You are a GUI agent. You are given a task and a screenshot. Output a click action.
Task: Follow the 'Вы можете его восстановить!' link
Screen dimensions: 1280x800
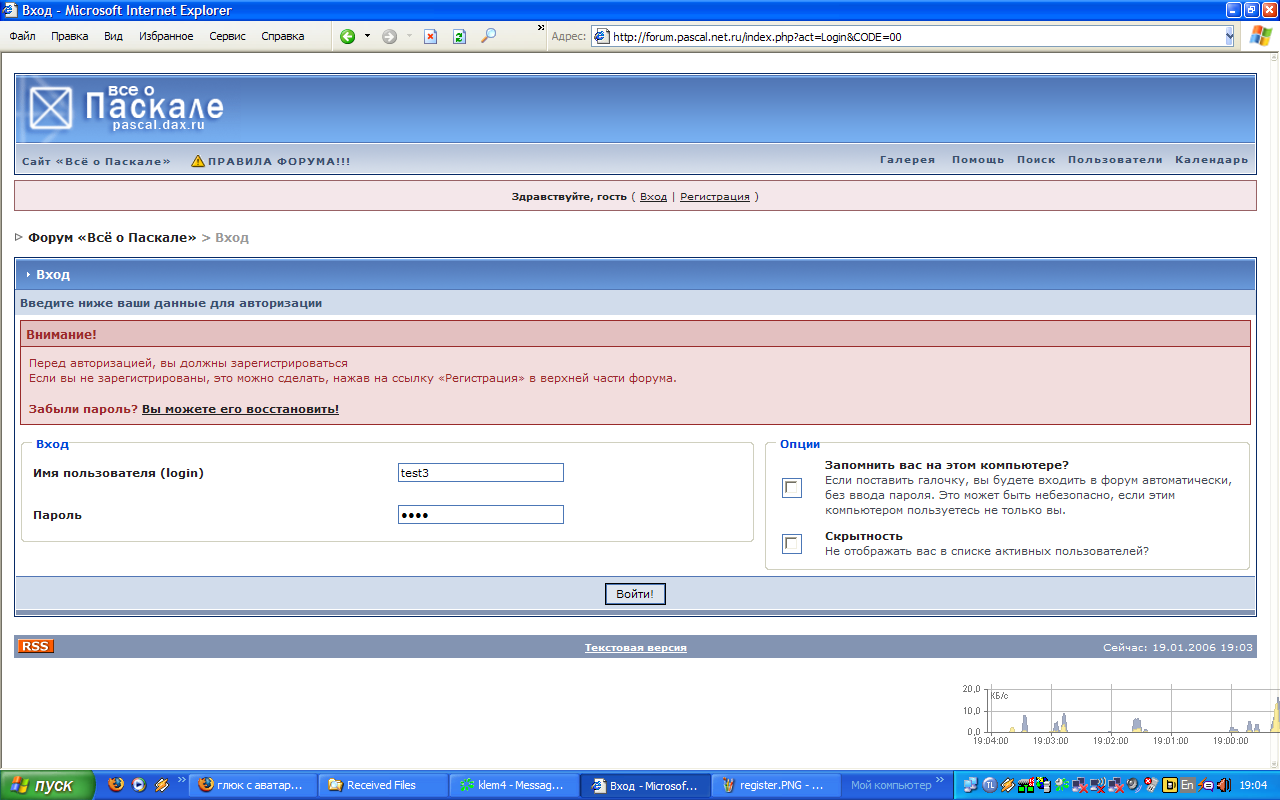240,409
